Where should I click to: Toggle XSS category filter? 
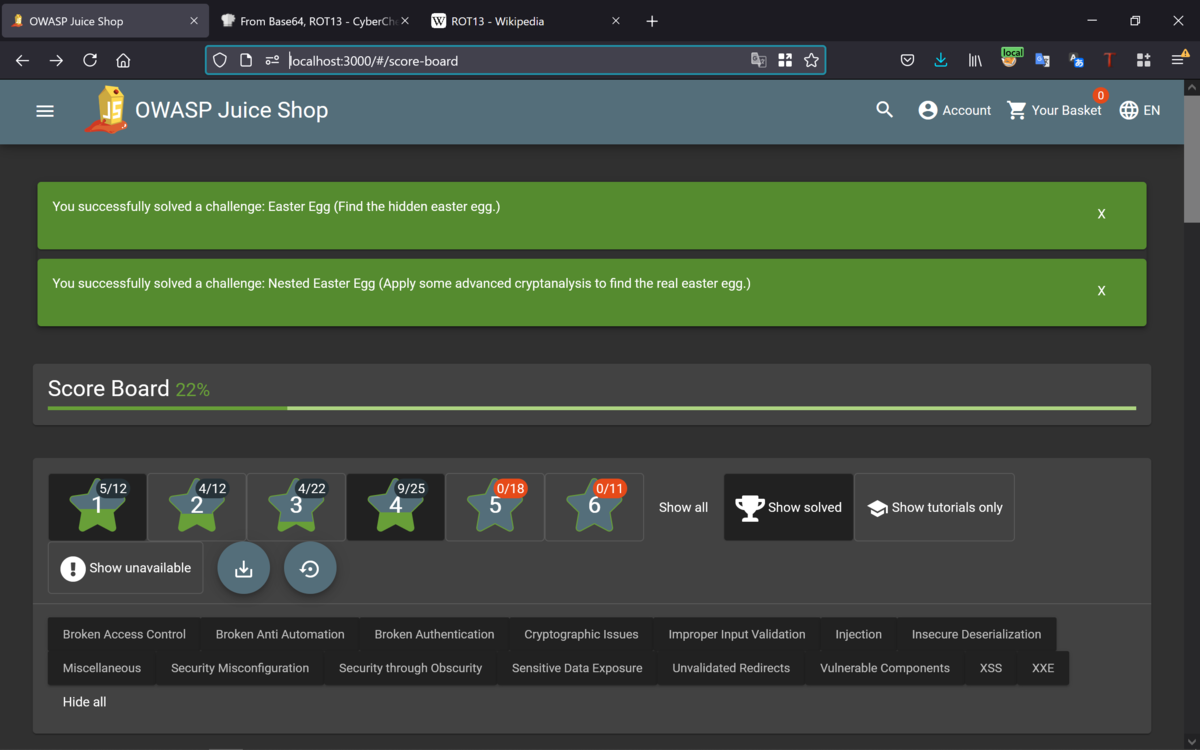click(991, 668)
